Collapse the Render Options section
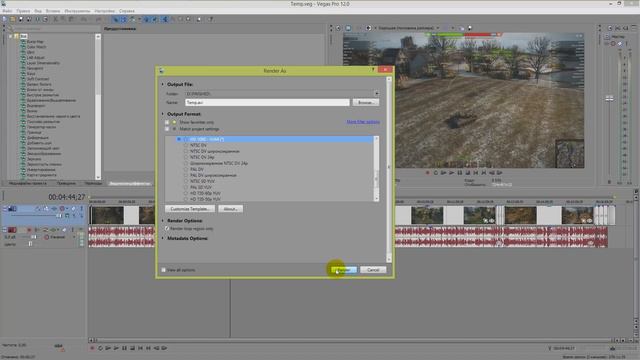Viewport: 640px width, 360px height. (x=162, y=220)
